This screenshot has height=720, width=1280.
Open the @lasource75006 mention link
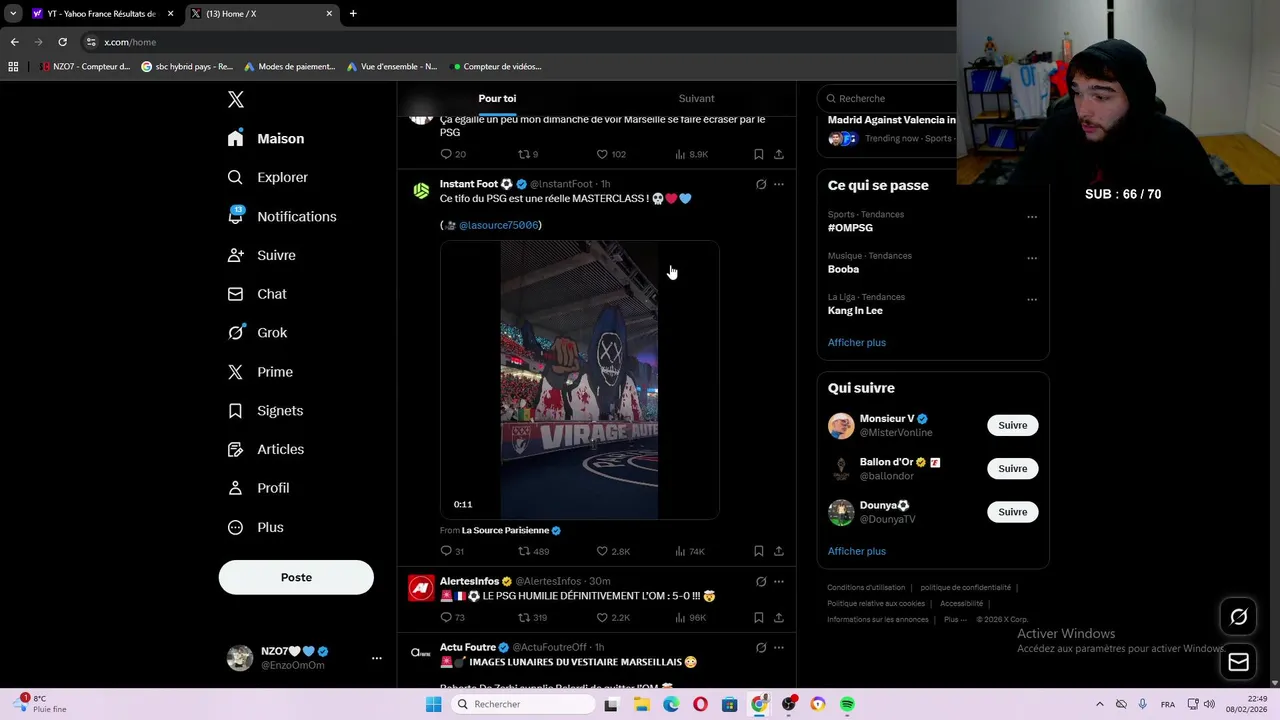click(x=498, y=225)
